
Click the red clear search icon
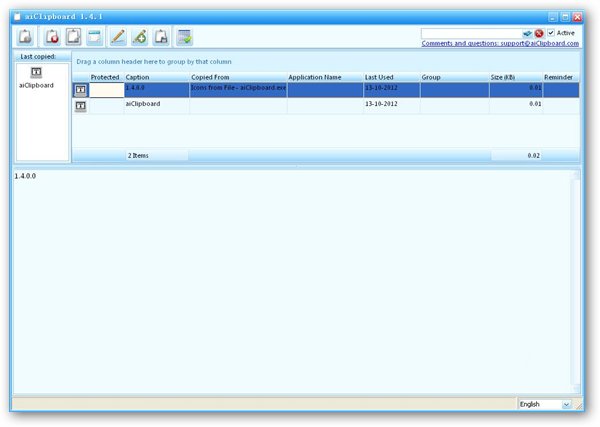pos(539,33)
